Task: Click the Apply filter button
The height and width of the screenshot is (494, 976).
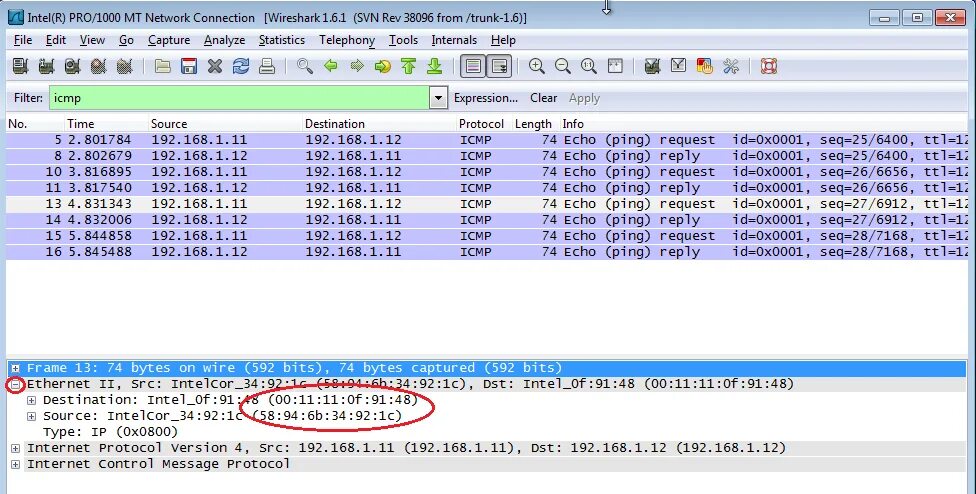Action: click(584, 98)
